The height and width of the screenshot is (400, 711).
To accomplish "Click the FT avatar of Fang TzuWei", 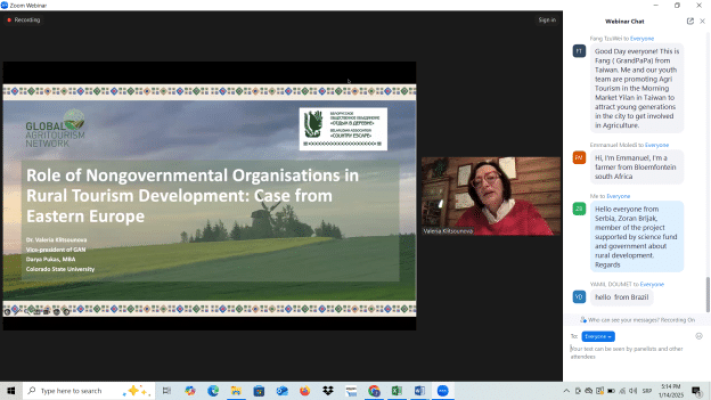I will (x=578, y=51).
